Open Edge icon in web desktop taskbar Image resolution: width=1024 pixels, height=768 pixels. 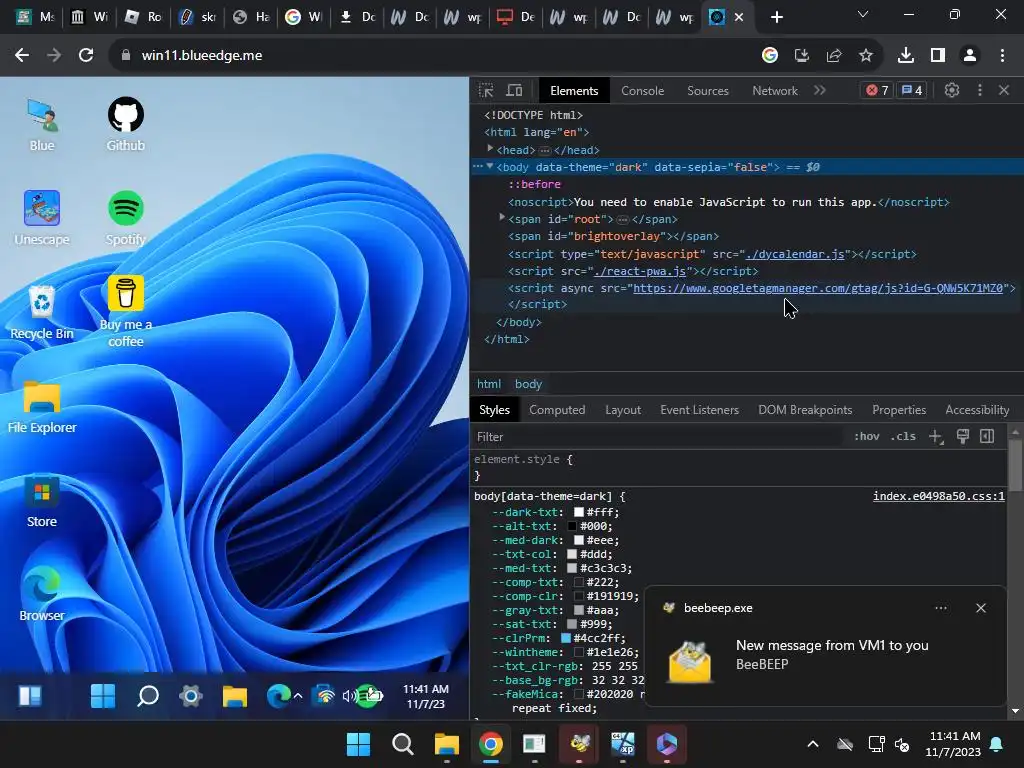click(278, 696)
